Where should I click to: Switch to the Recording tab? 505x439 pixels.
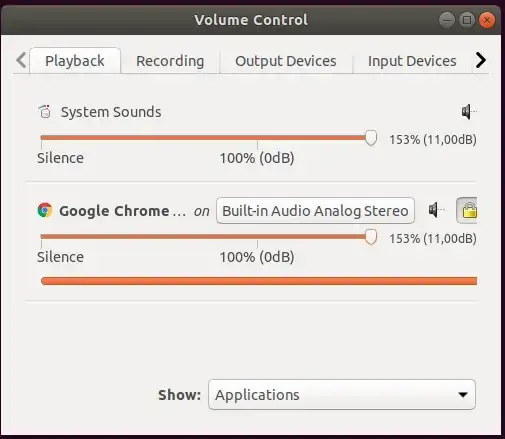pyautogui.click(x=170, y=61)
